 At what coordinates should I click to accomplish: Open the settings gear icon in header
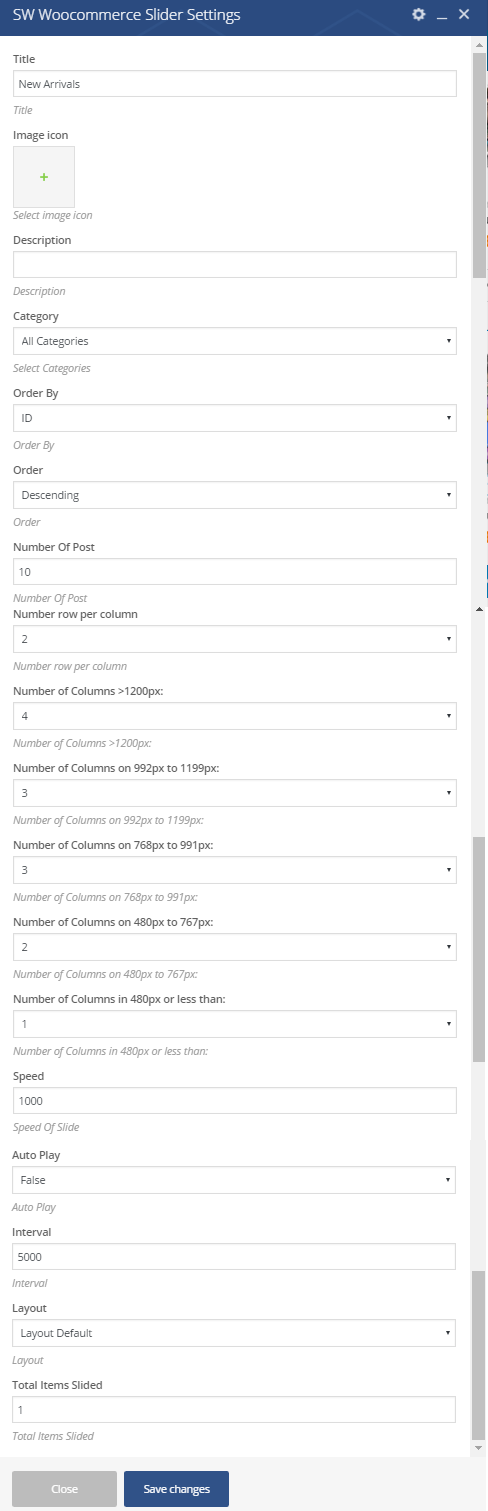419,15
